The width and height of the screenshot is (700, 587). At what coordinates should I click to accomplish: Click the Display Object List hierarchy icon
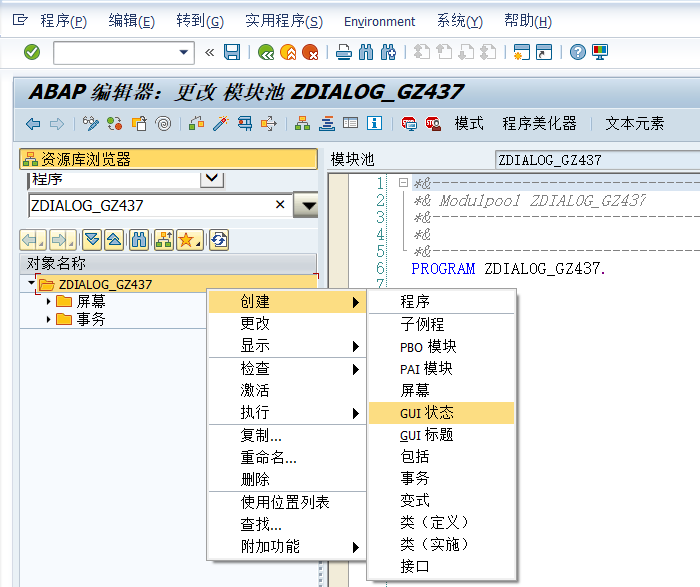coord(303,124)
